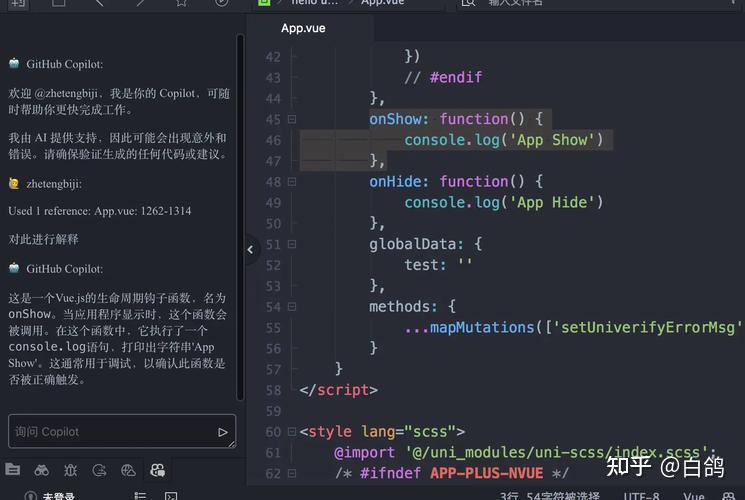Viewport: 745px width, 500px height.
Task: Click the #ifndef APP-PLUS-NVUE comment
Action: tap(451, 473)
